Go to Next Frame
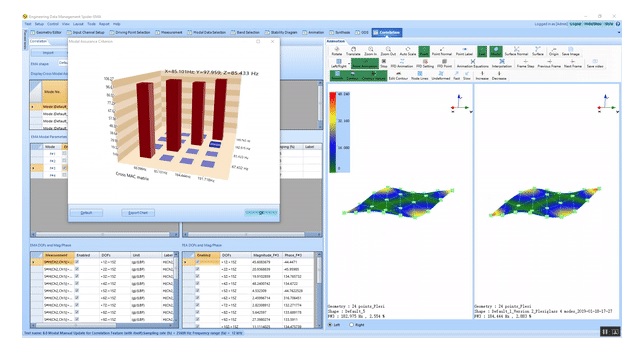Image resolution: width=639 pixels, height=360 pixels. pos(573,63)
